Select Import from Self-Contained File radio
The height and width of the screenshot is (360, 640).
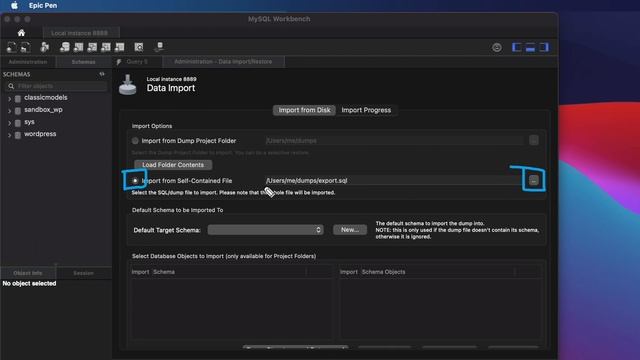[135, 181]
